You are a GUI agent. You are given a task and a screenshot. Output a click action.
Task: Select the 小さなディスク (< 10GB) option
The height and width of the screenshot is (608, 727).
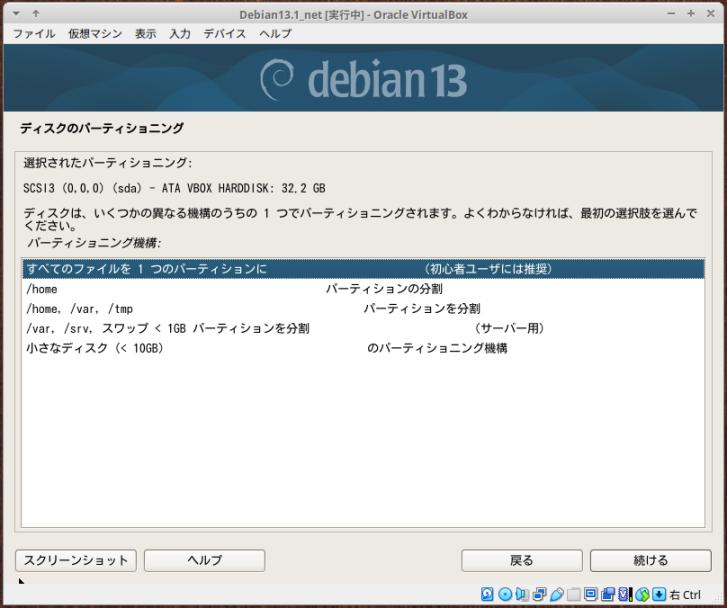tap(363, 348)
